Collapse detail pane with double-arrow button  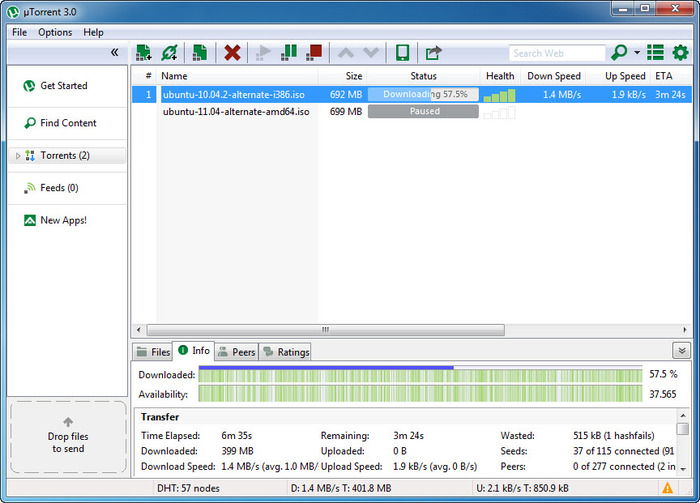point(681,351)
